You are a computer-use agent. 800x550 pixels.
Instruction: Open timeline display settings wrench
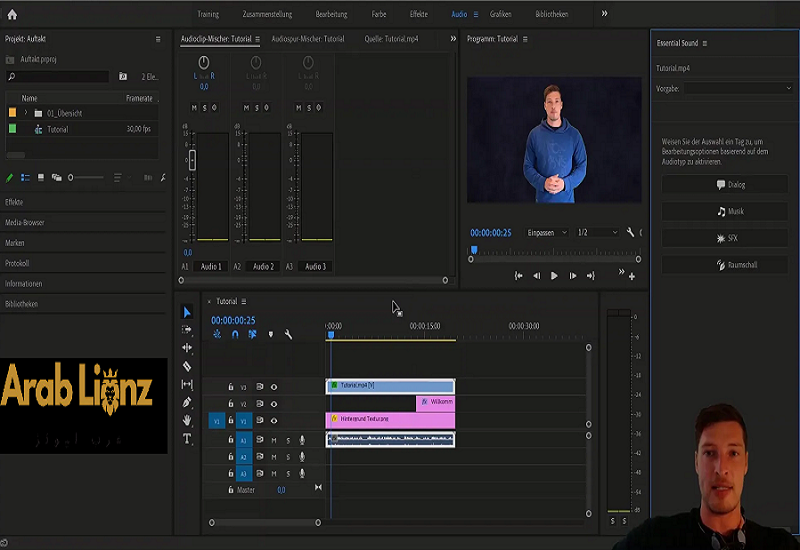[x=288, y=335]
